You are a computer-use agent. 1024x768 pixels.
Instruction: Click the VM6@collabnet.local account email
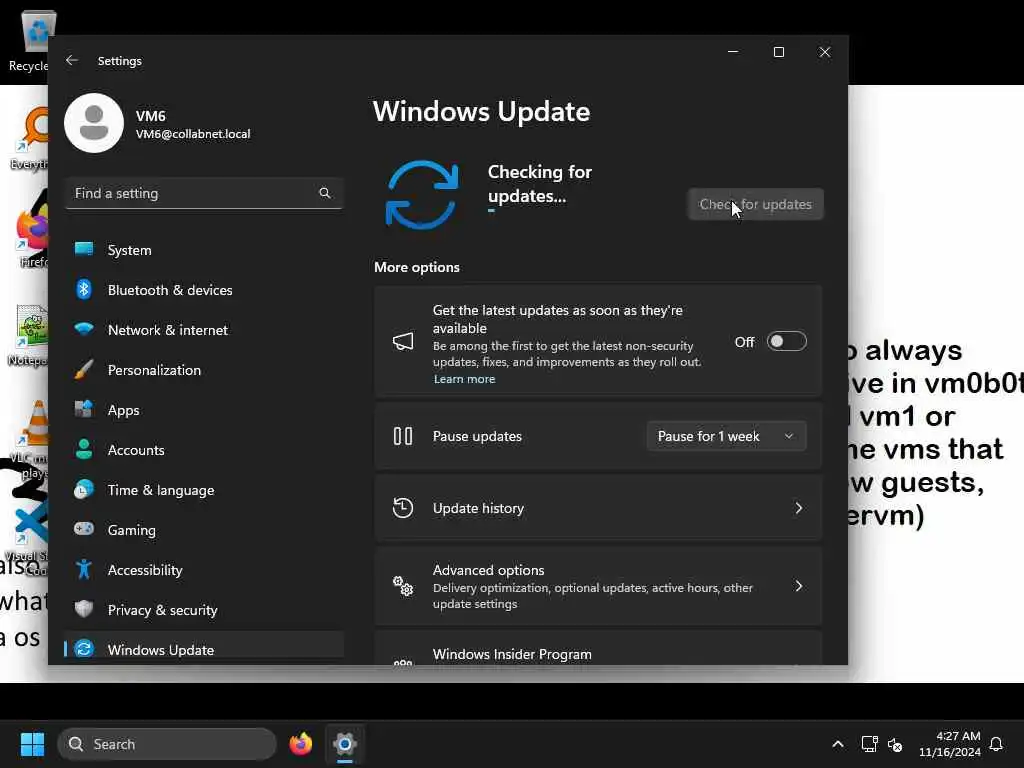(193, 134)
